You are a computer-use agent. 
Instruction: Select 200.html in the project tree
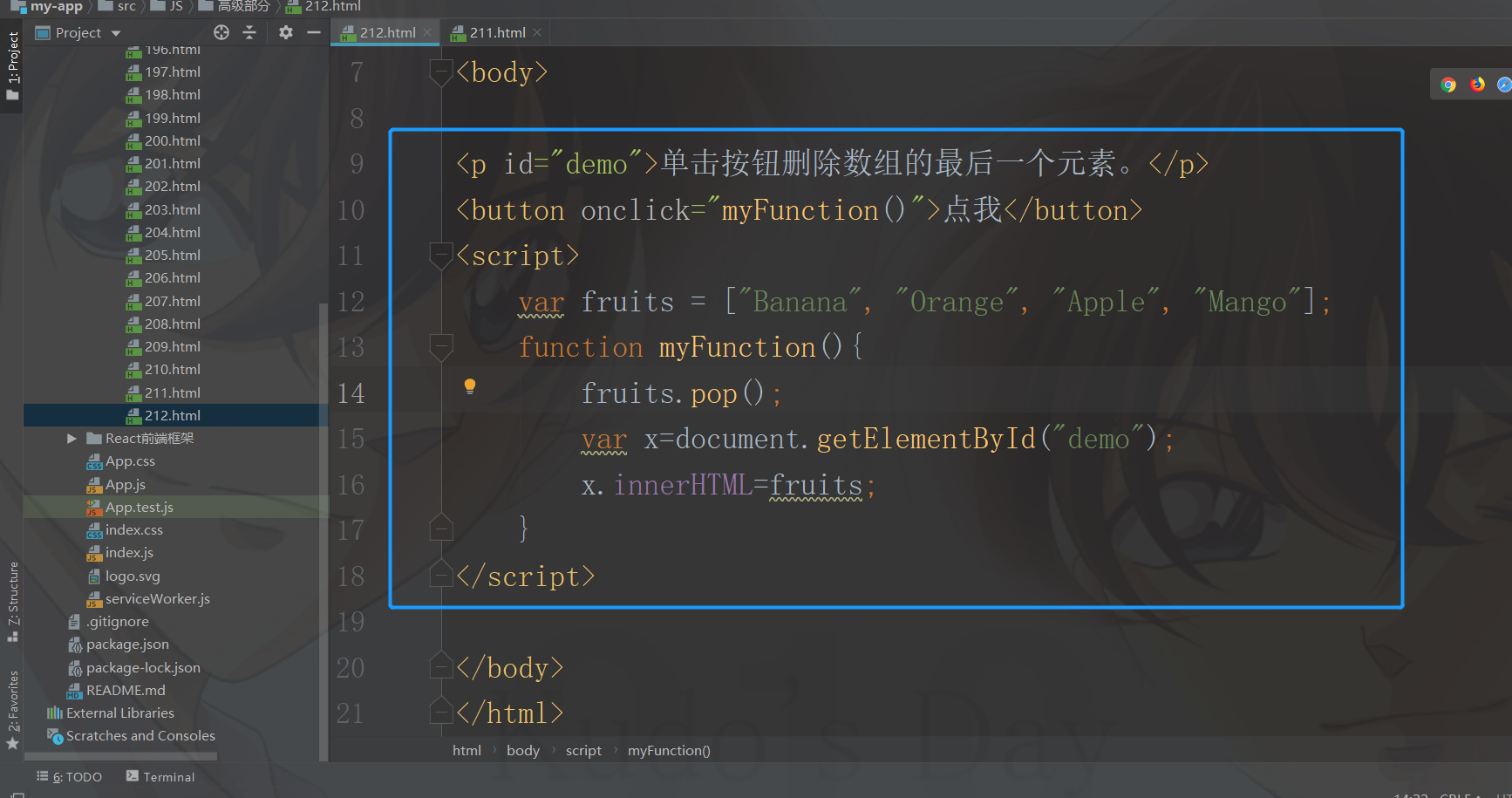(x=172, y=140)
